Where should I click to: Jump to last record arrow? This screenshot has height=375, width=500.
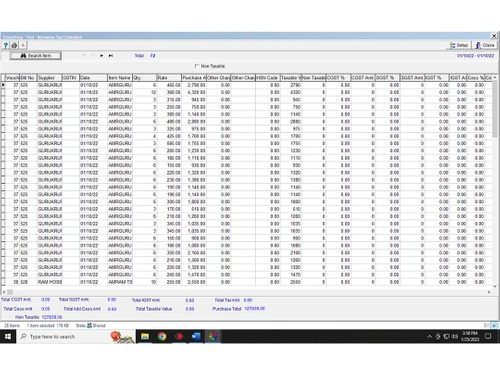pyautogui.click(x=111, y=56)
